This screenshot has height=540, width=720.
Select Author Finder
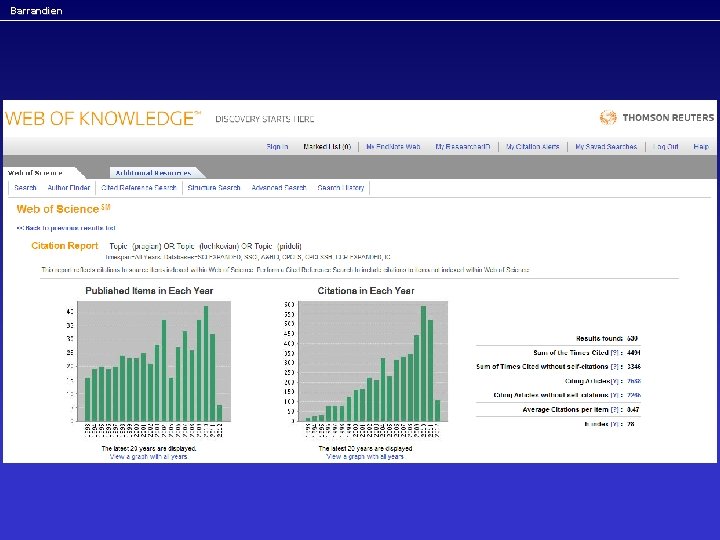[69, 187]
